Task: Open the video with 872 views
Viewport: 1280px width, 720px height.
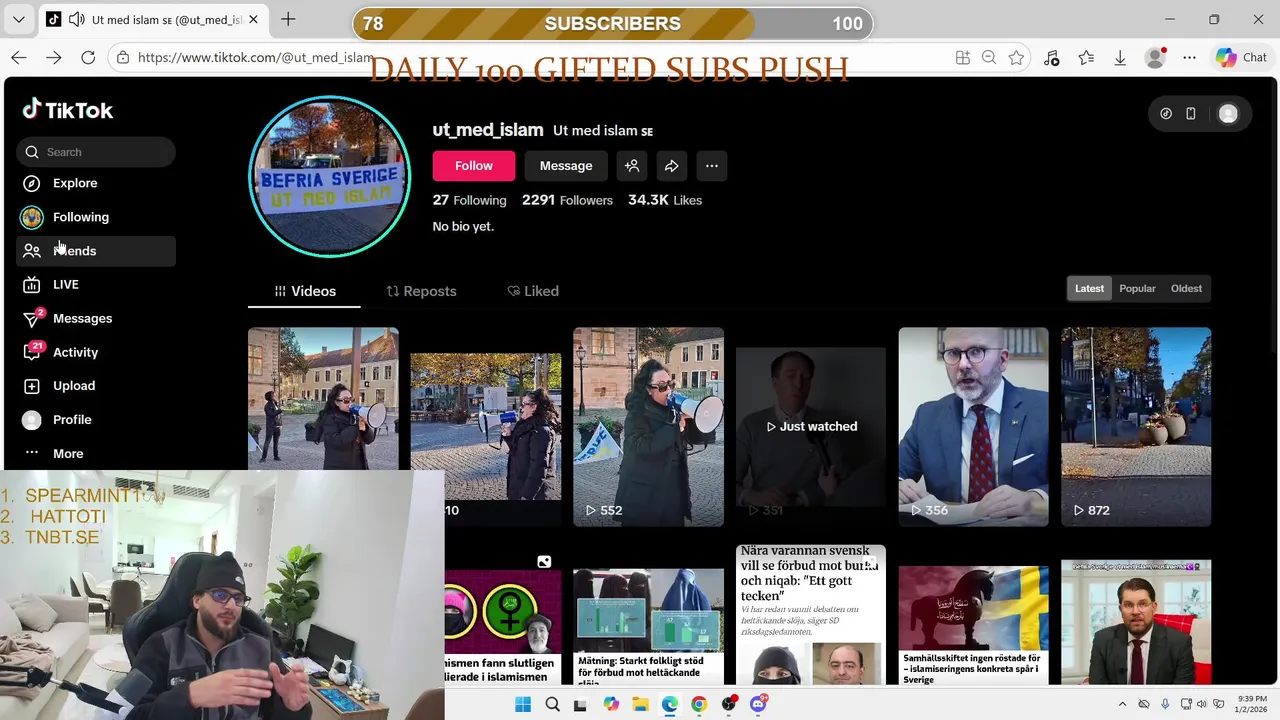Action: [1136, 427]
